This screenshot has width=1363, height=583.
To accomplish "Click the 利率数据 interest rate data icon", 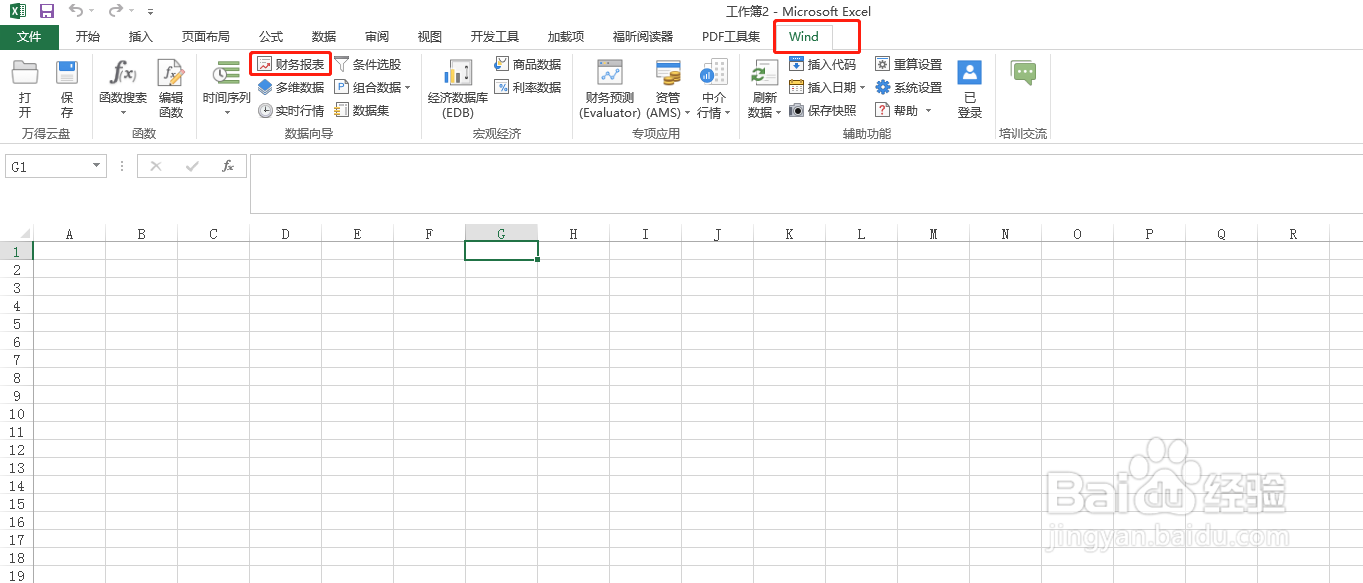I will (527, 87).
